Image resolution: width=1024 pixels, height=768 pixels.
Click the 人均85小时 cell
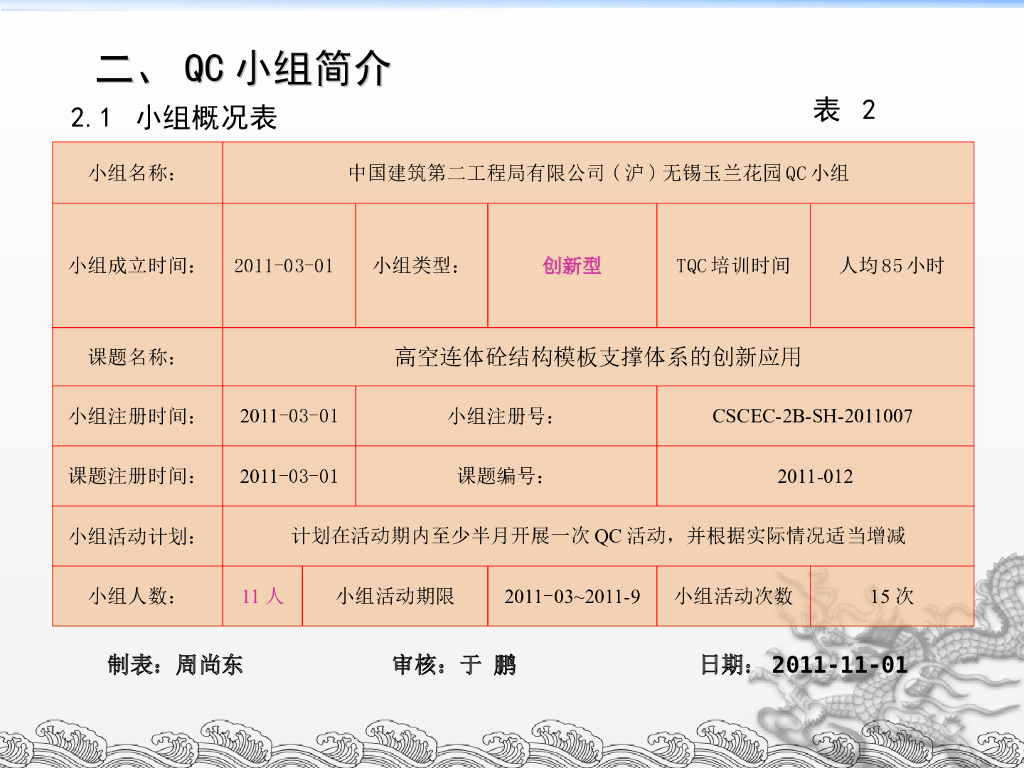click(892, 265)
